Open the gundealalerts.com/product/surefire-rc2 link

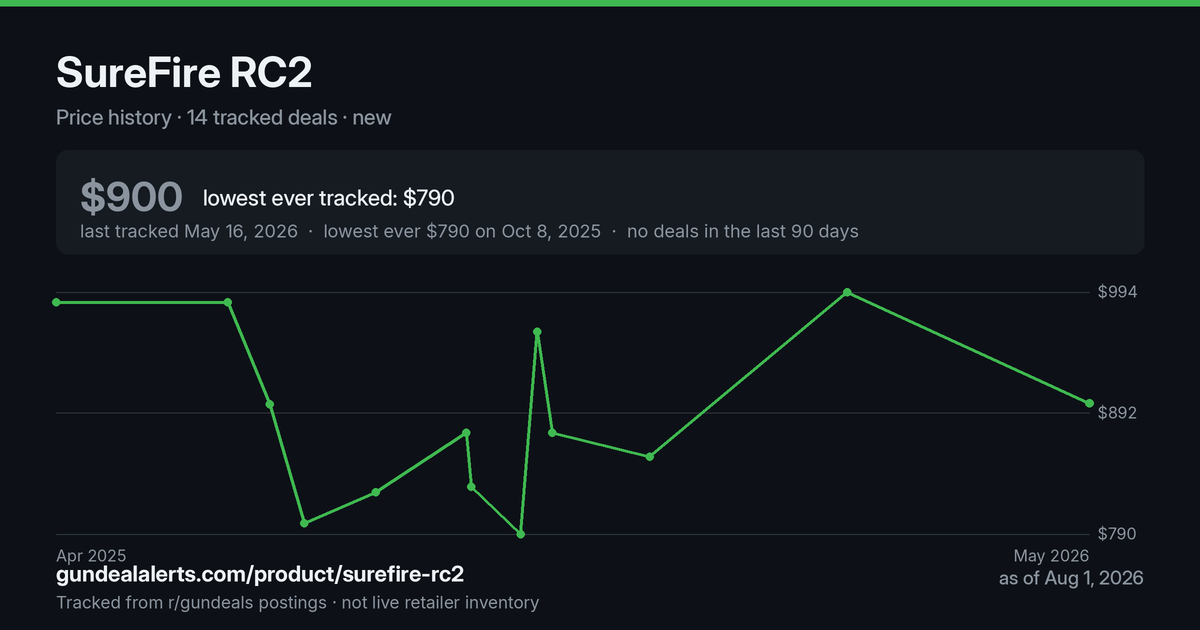[x=260, y=575]
